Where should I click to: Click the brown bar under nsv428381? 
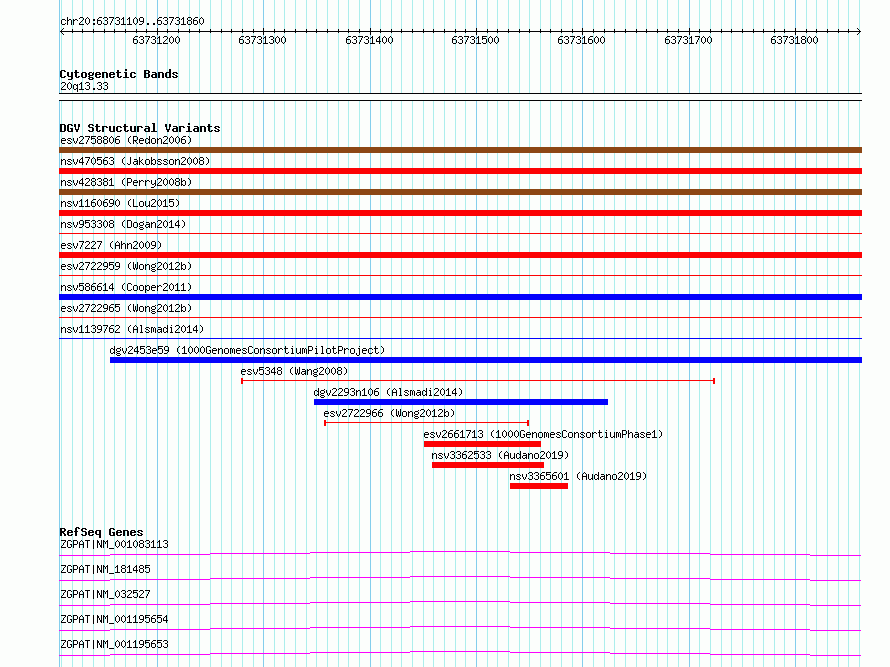pos(460,192)
